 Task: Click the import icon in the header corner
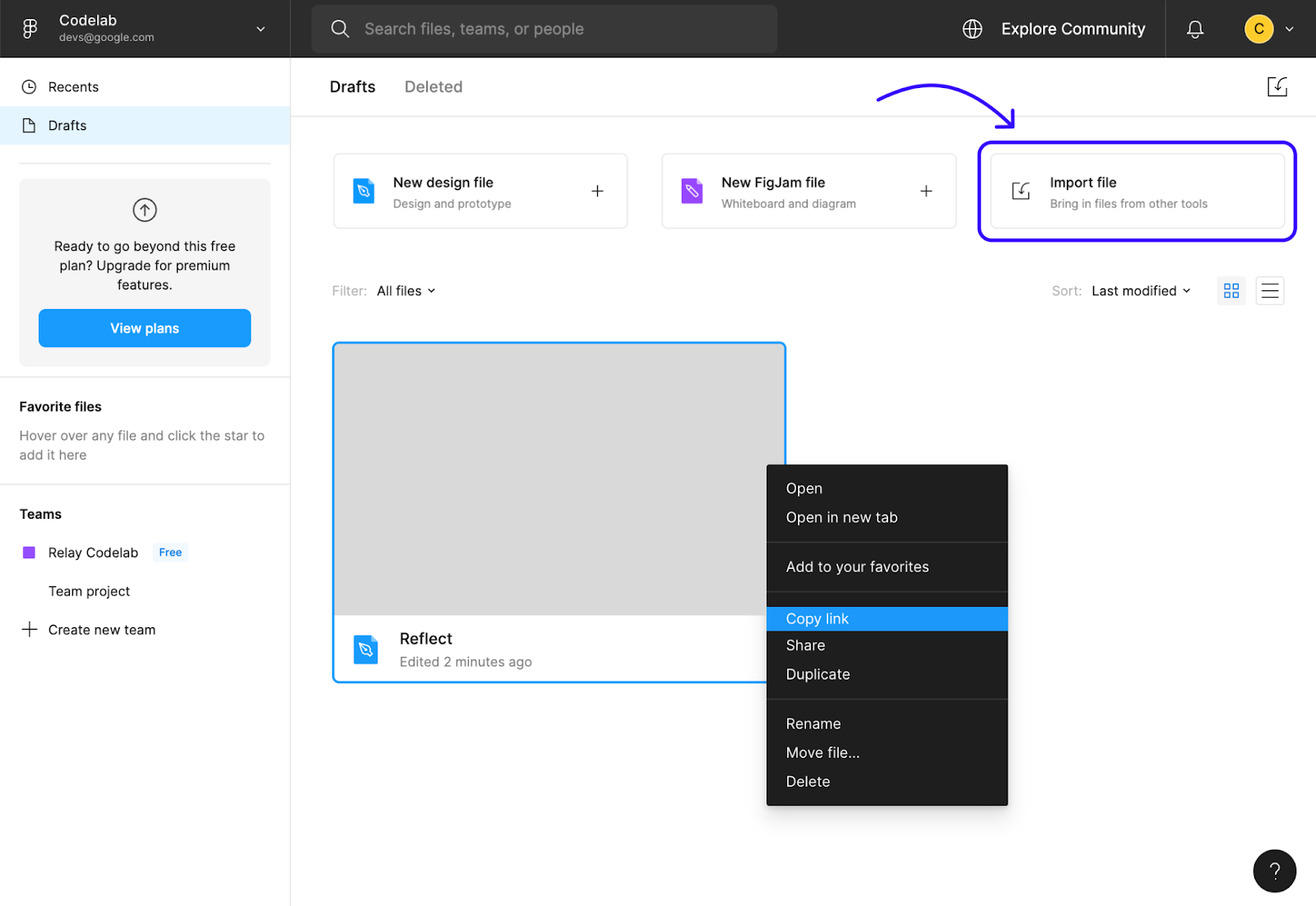(x=1277, y=86)
